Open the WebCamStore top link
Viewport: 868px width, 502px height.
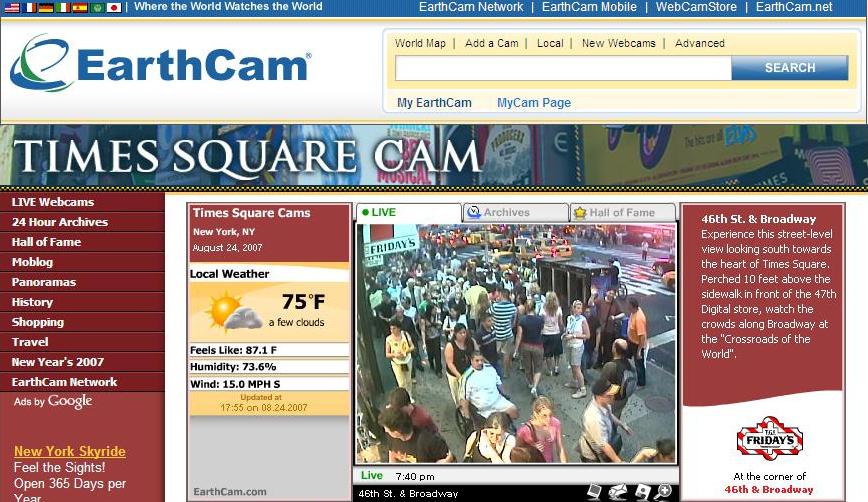pos(696,7)
